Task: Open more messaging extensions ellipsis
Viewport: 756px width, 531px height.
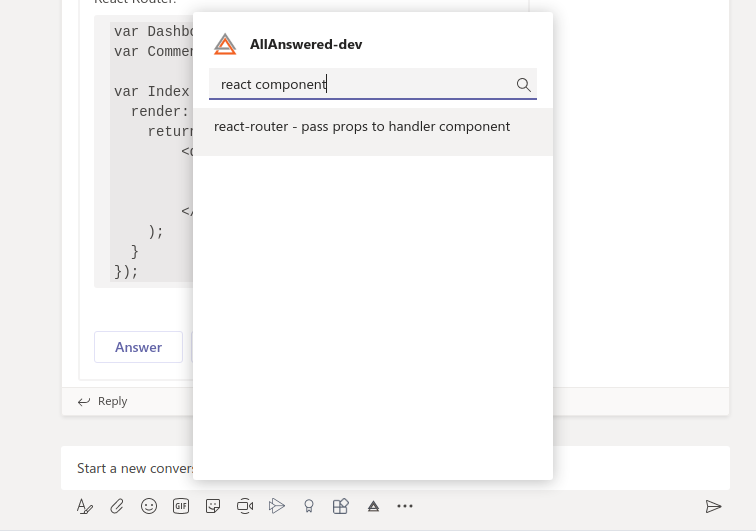Action: [405, 506]
